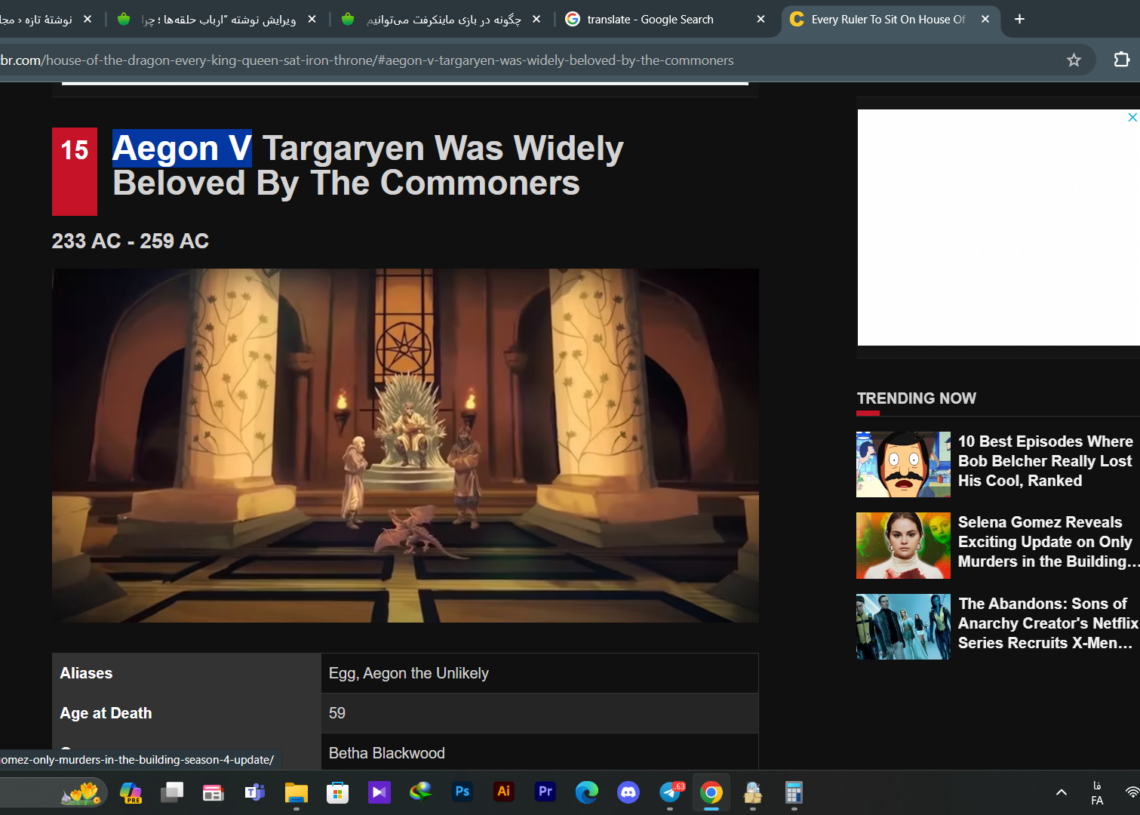Screen dimensions: 1140x815
Task: Click the Bob Belcher article thumbnail
Action: pos(903,464)
